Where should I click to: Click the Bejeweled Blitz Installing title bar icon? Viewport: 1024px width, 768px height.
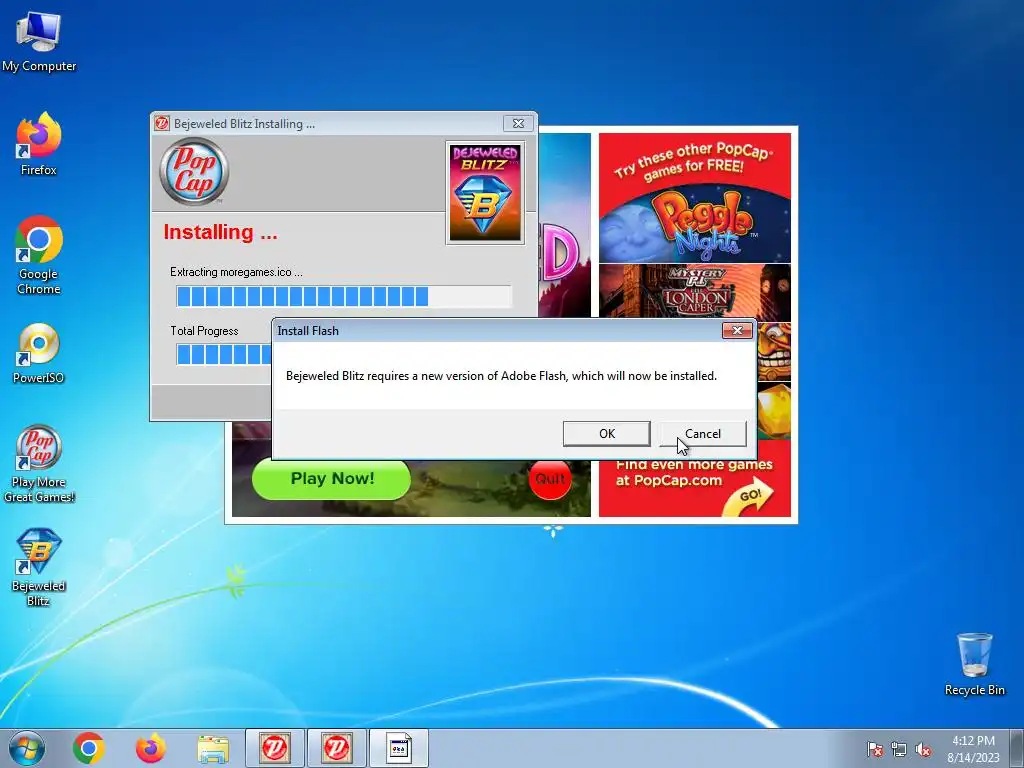point(162,123)
